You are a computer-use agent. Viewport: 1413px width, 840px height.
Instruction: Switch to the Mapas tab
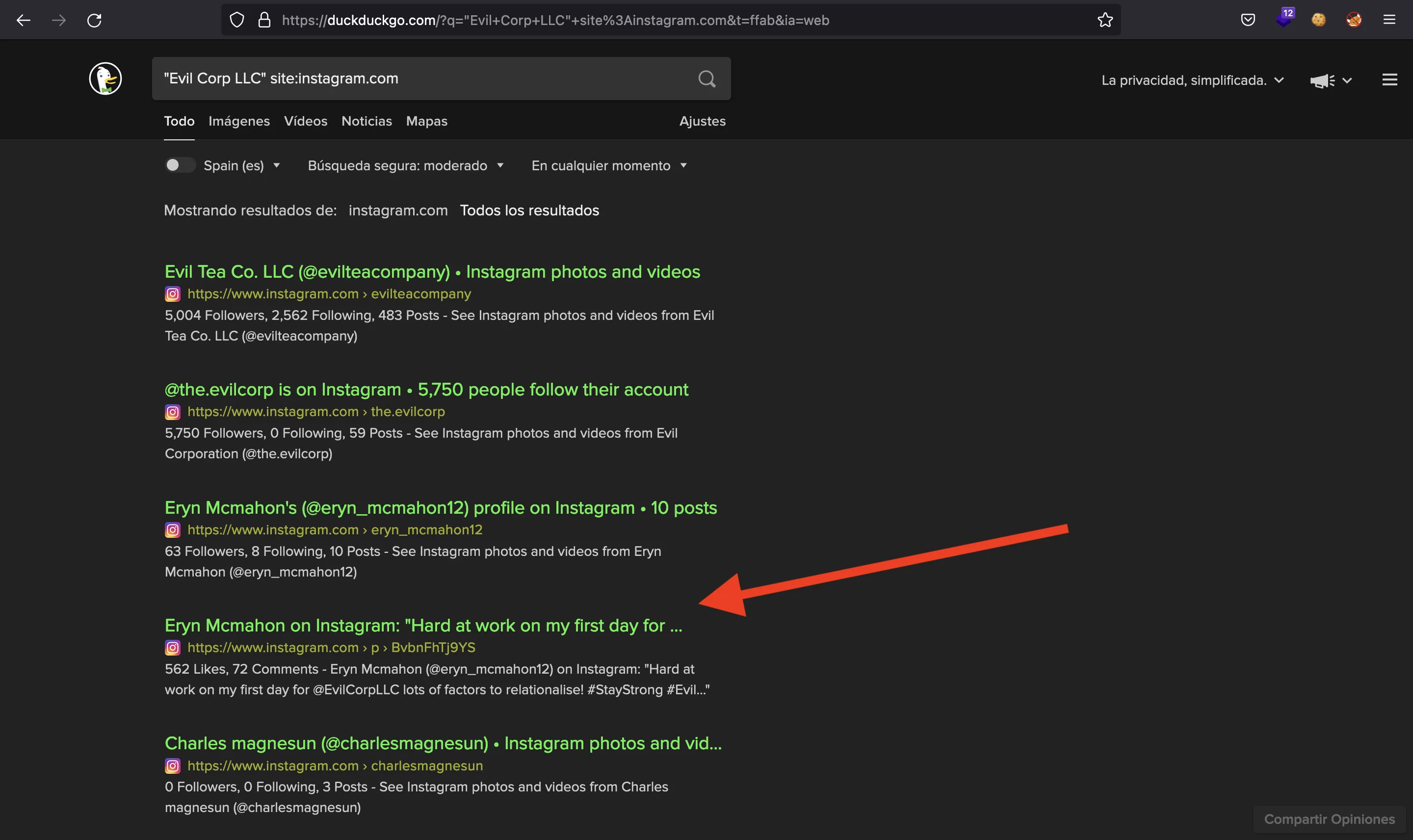coord(427,121)
